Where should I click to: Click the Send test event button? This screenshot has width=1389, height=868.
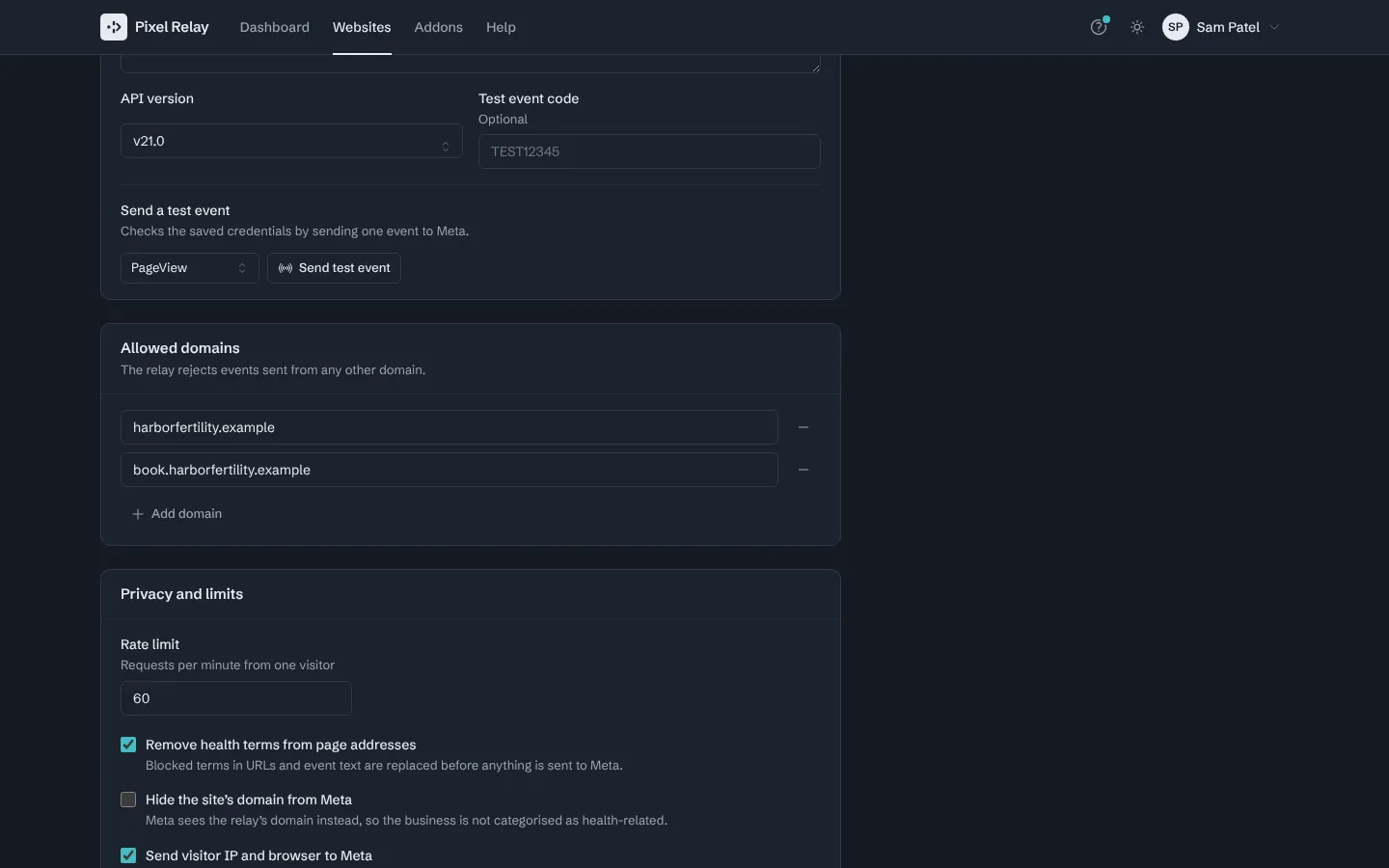point(334,268)
